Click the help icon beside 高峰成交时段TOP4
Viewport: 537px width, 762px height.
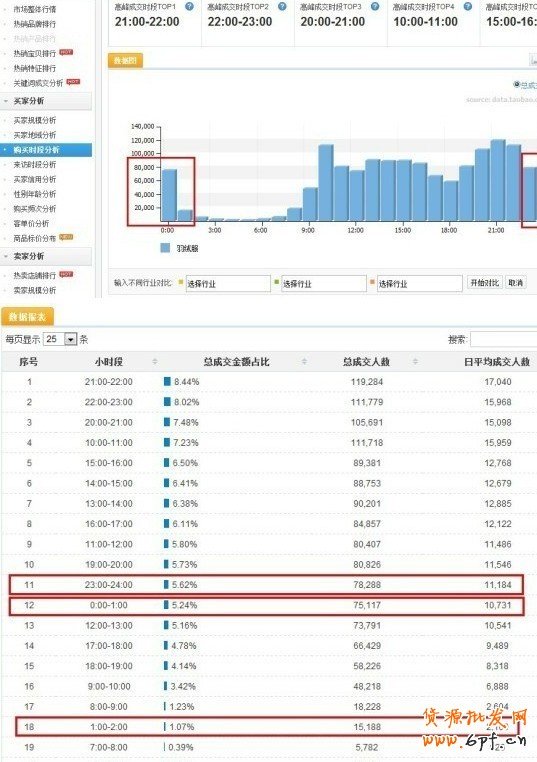(468, 6)
